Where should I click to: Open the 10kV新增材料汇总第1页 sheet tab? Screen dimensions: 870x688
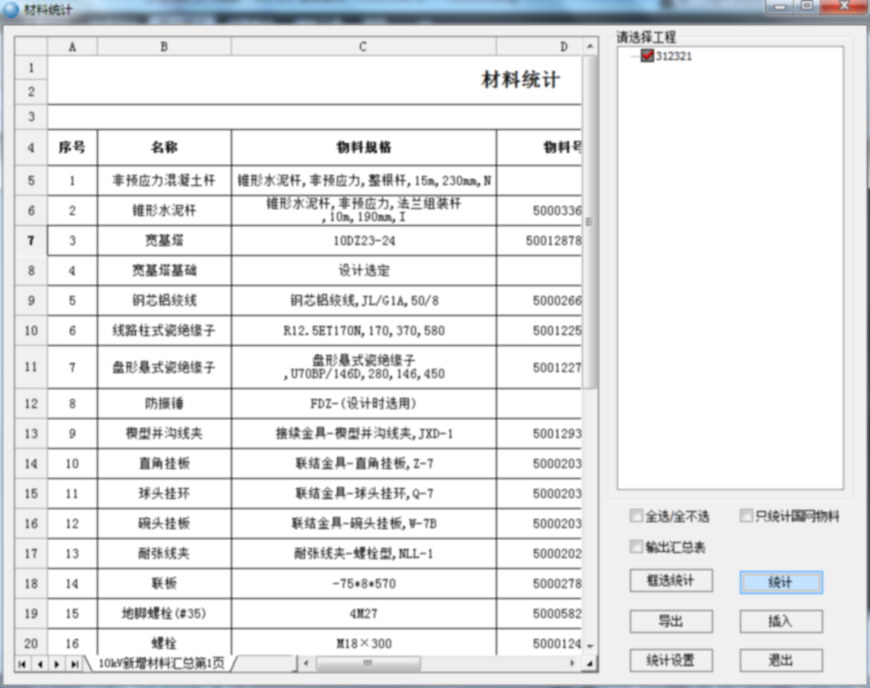159,664
